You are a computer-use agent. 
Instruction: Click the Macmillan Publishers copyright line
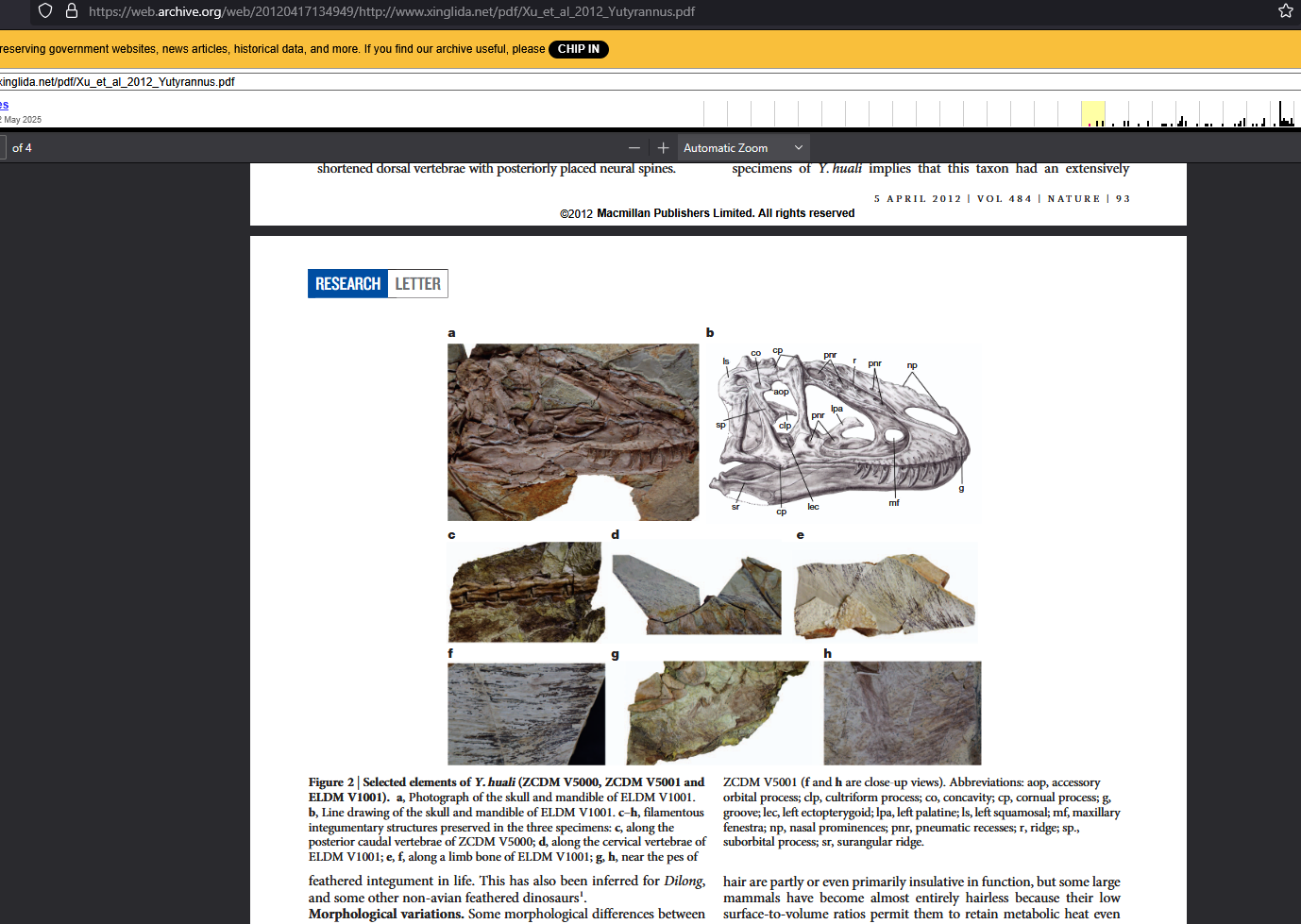(707, 213)
